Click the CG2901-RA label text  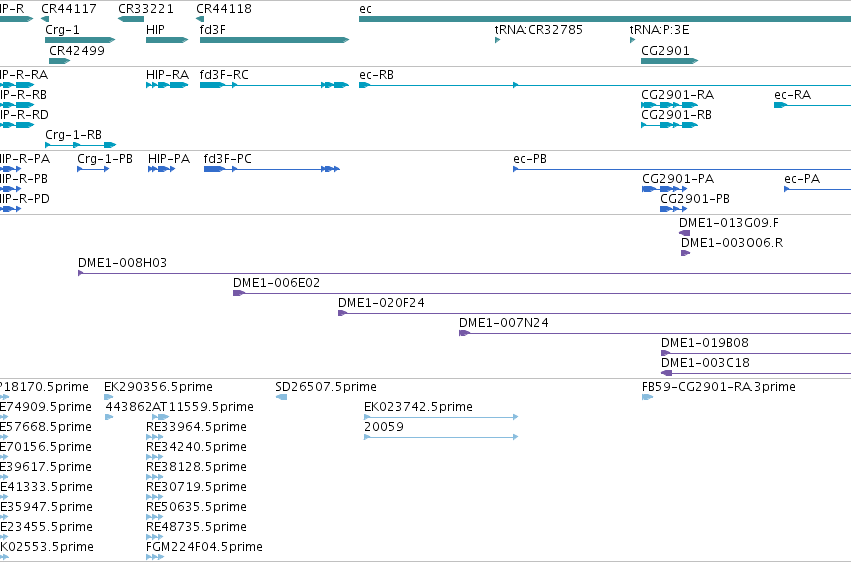pyautogui.click(x=677, y=95)
